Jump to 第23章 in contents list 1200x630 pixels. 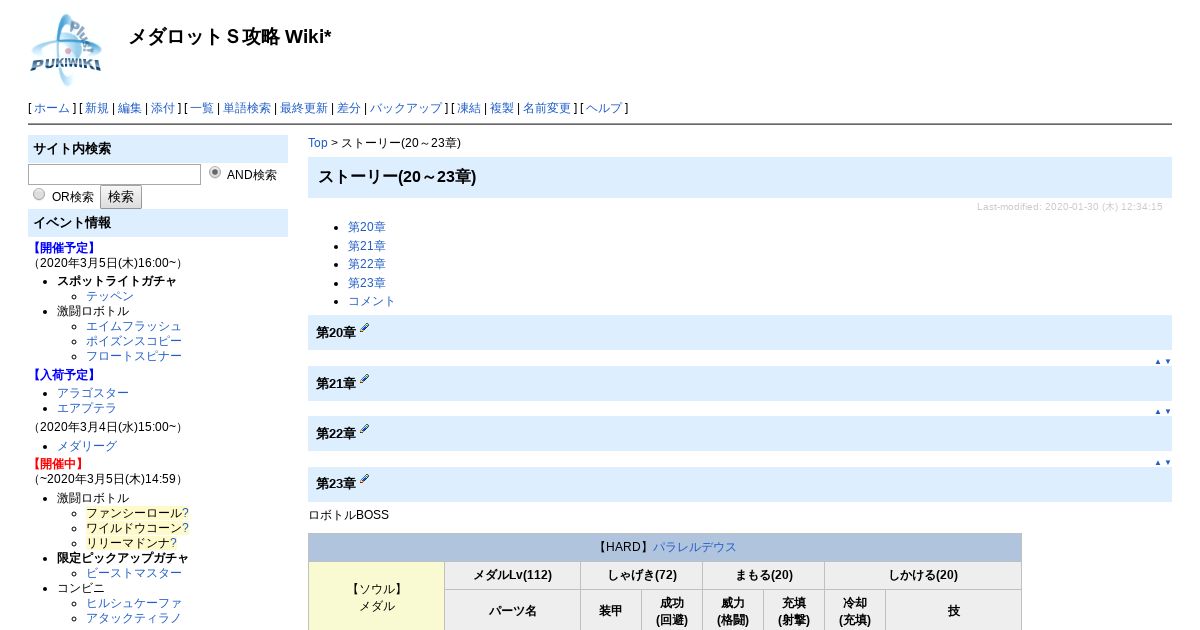click(367, 283)
